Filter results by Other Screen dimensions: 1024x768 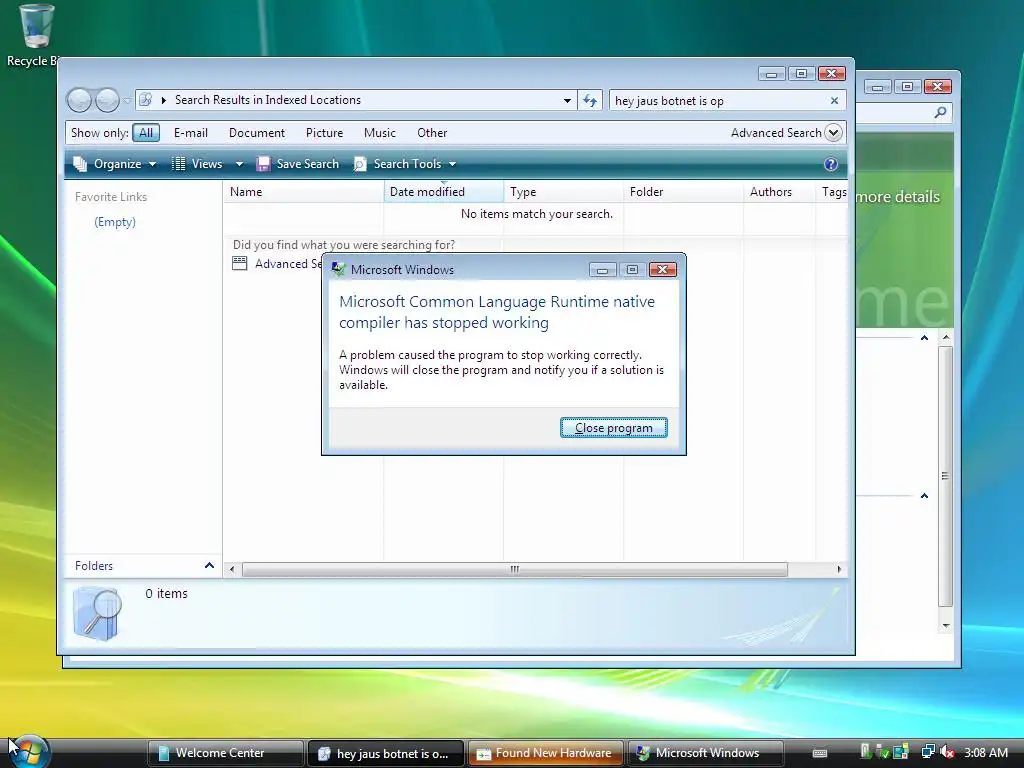click(432, 133)
